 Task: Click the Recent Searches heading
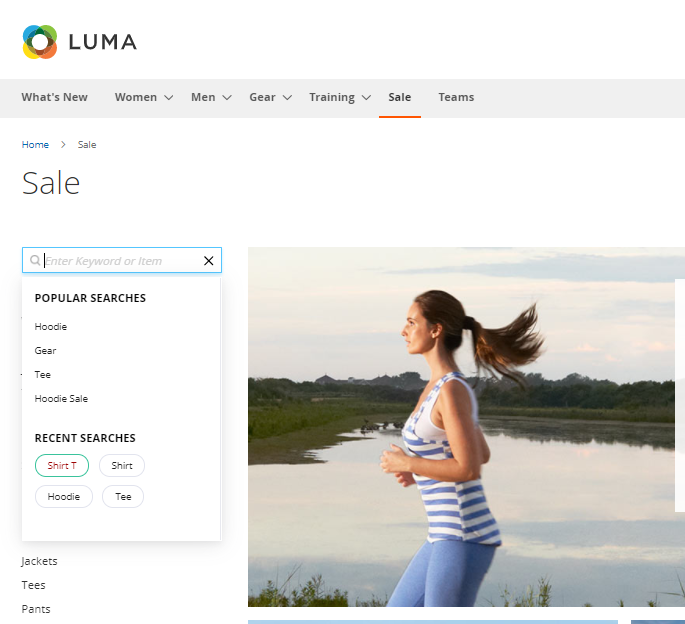[x=85, y=438]
